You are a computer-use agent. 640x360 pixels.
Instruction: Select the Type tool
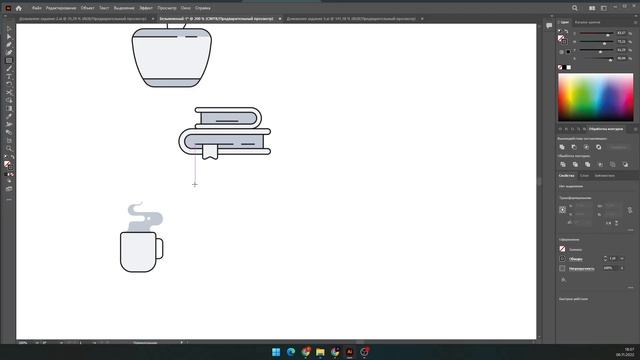tap(9, 76)
